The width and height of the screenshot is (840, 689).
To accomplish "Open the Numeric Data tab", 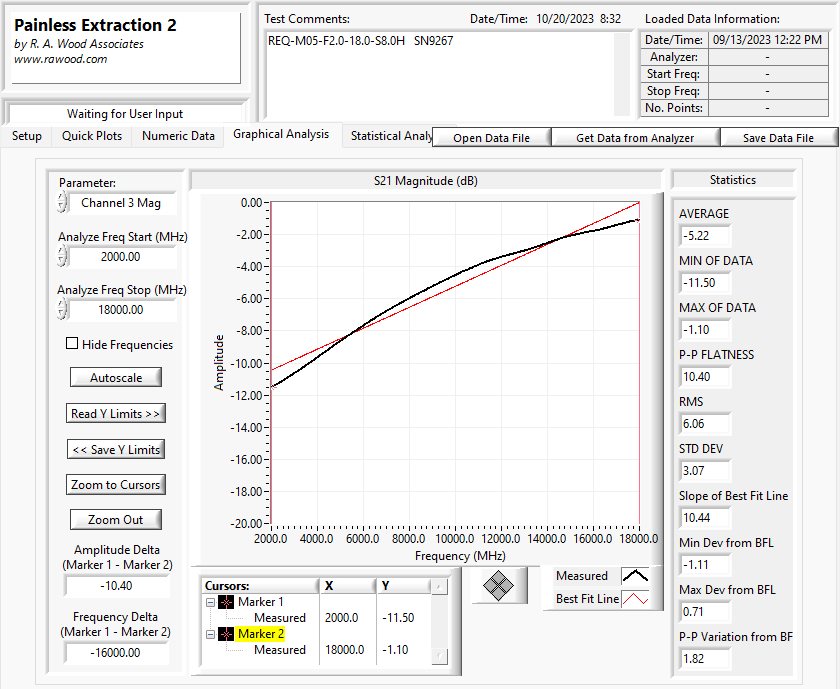I will point(178,136).
